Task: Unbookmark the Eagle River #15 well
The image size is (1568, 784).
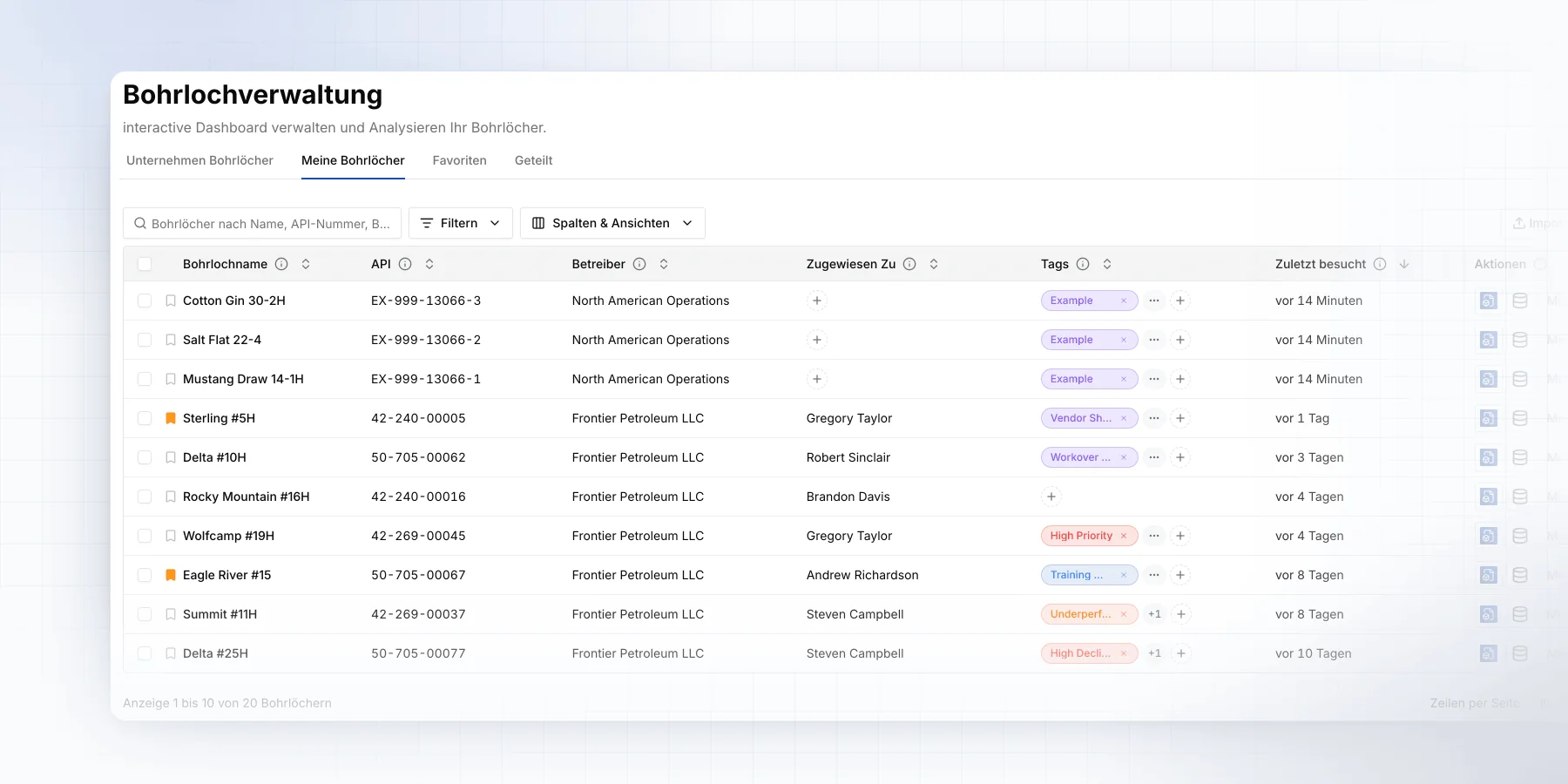Action: pyautogui.click(x=171, y=575)
